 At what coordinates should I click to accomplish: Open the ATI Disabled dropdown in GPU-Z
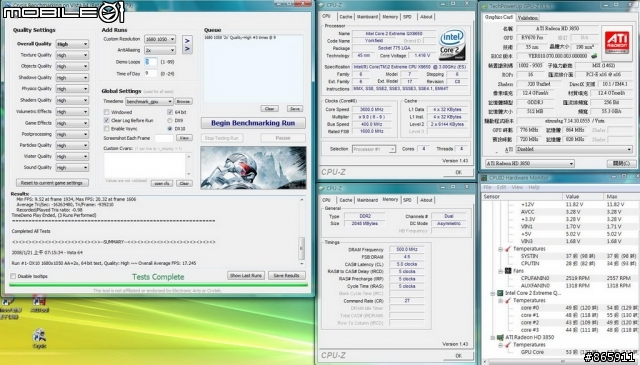[573, 149]
